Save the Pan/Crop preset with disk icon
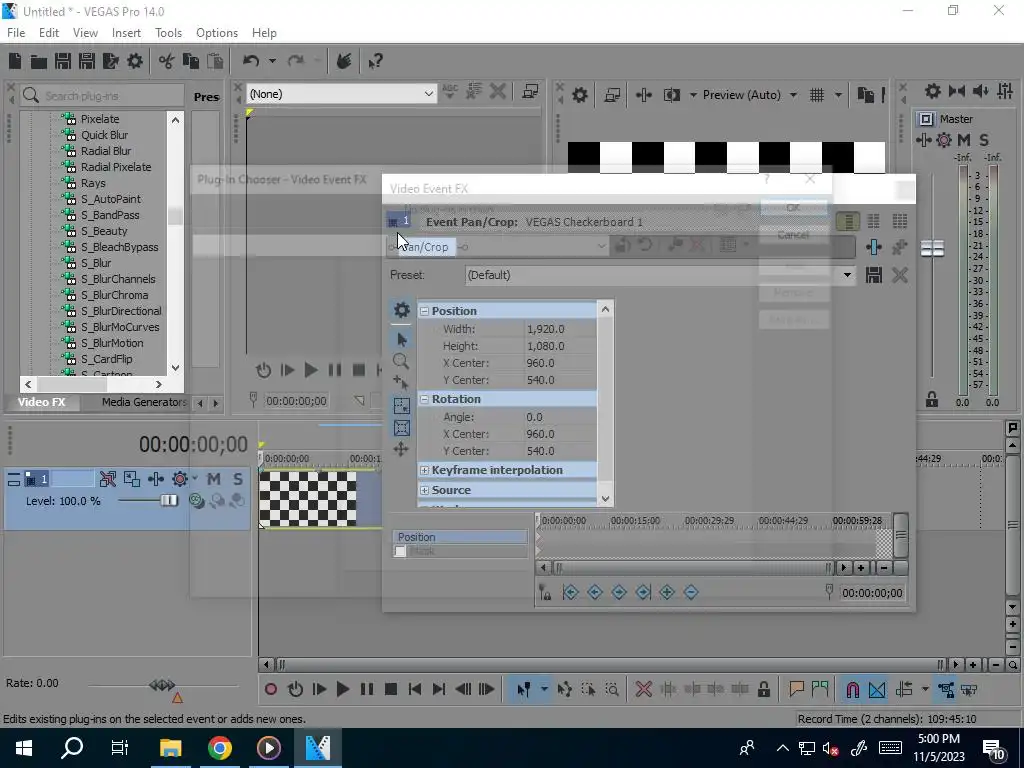The image size is (1024, 768). click(874, 275)
